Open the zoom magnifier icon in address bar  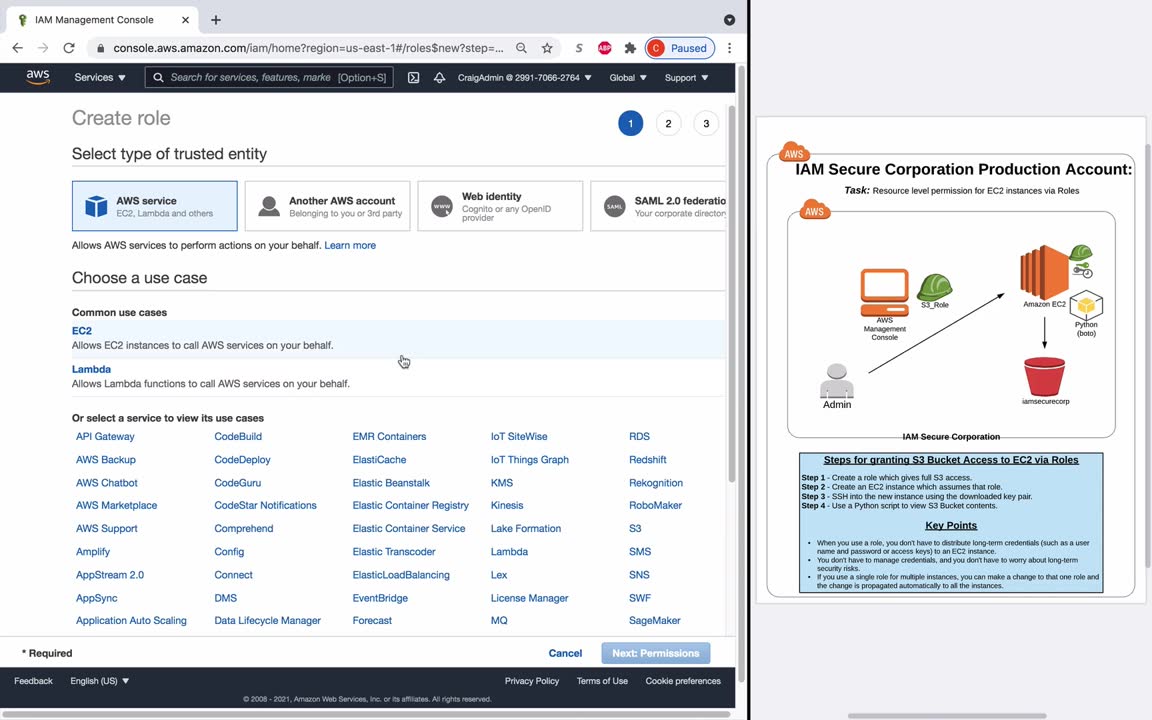point(521,48)
